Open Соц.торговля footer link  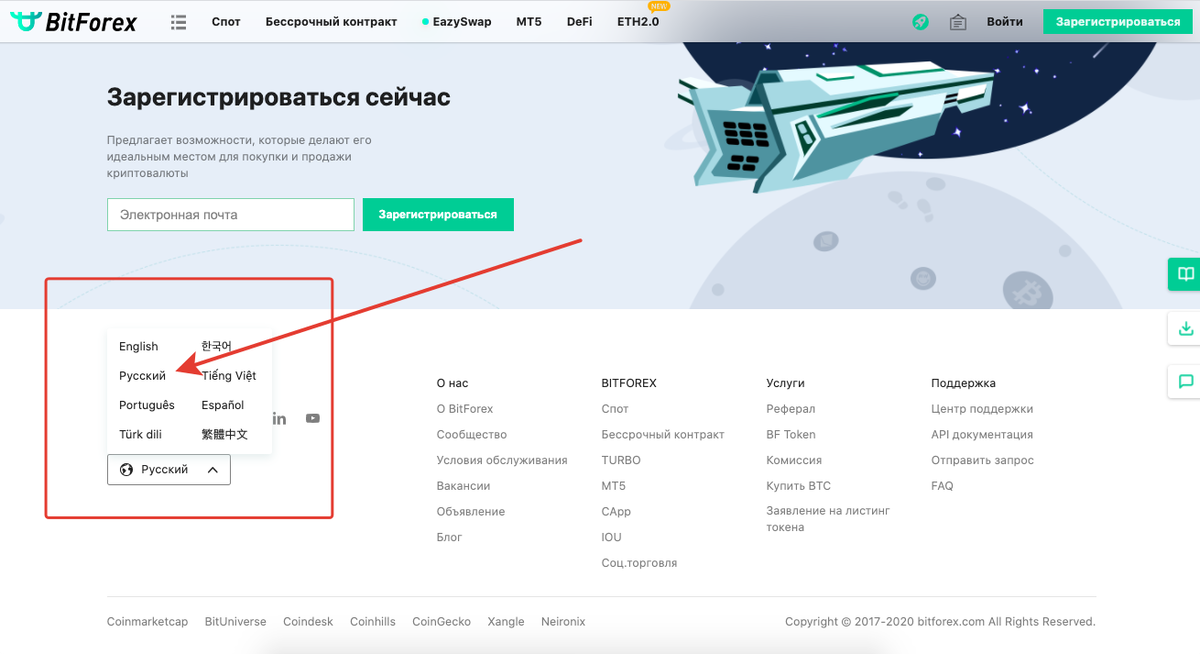click(x=639, y=563)
